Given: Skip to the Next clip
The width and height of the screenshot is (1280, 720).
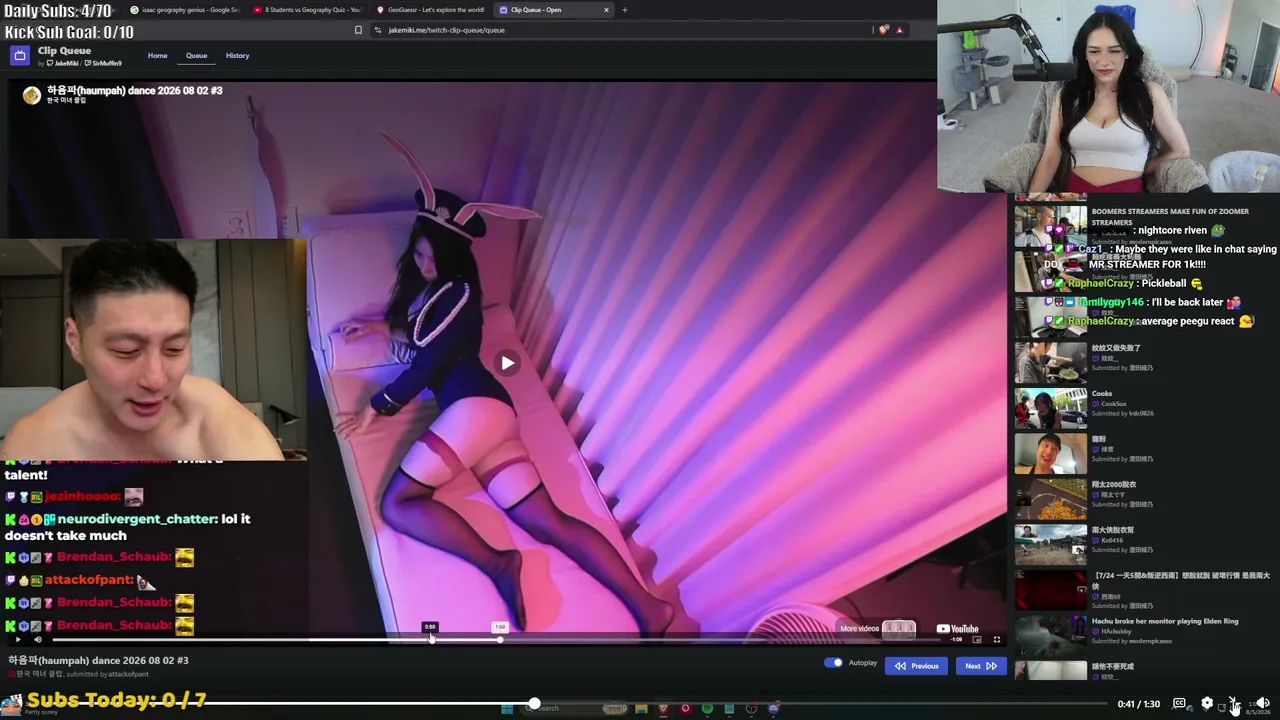Looking at the screenshot, I should click(981, 666).
